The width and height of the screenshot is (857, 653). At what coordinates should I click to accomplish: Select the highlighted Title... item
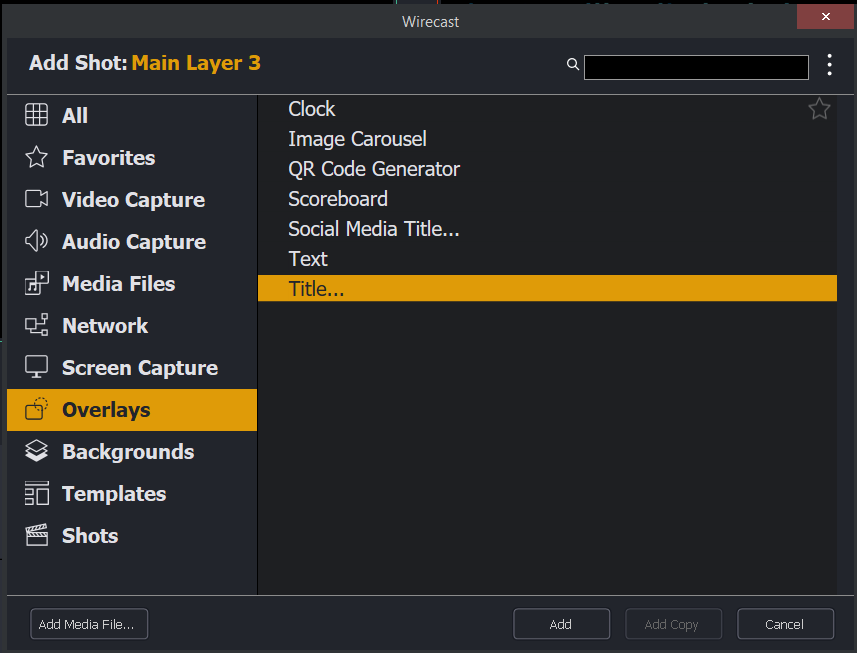547,288
